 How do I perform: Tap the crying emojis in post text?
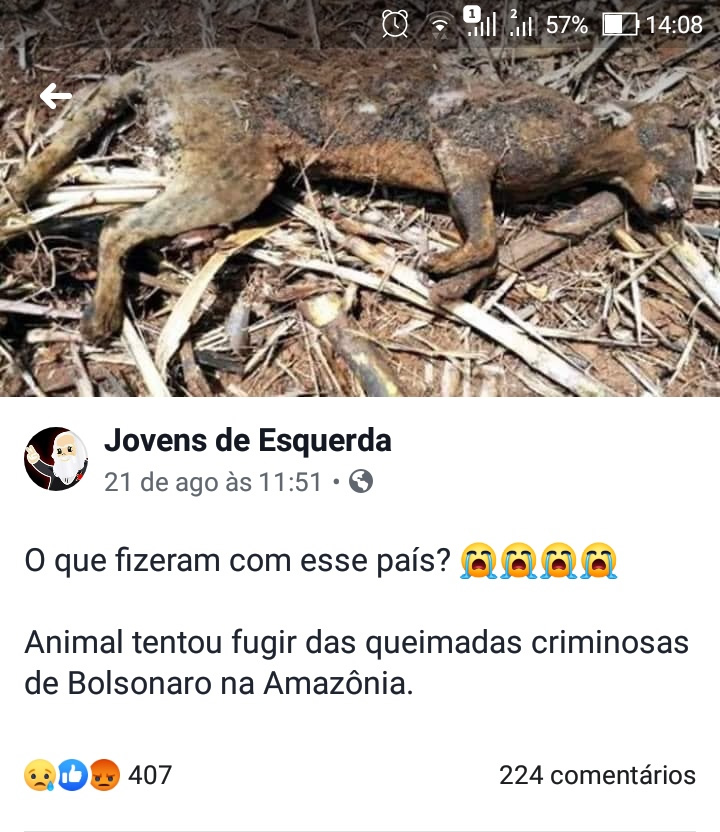[538, 560]
